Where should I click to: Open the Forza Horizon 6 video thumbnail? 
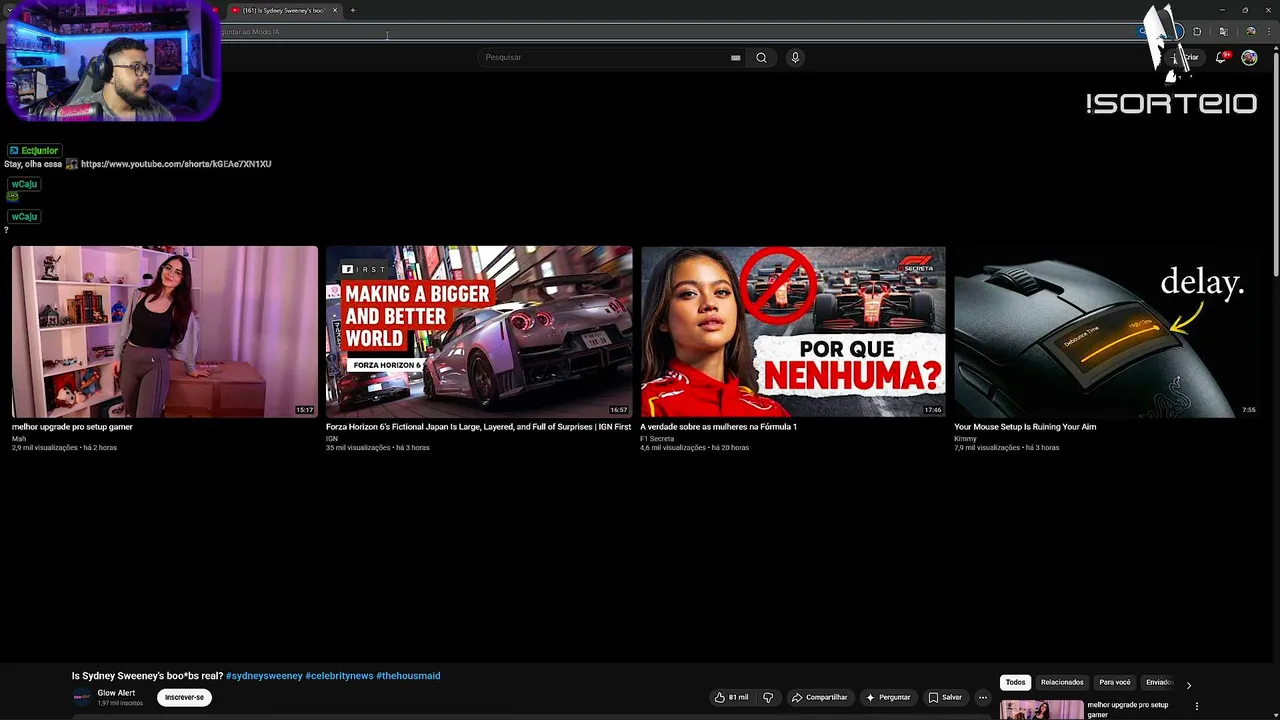(x=479, y=332)
